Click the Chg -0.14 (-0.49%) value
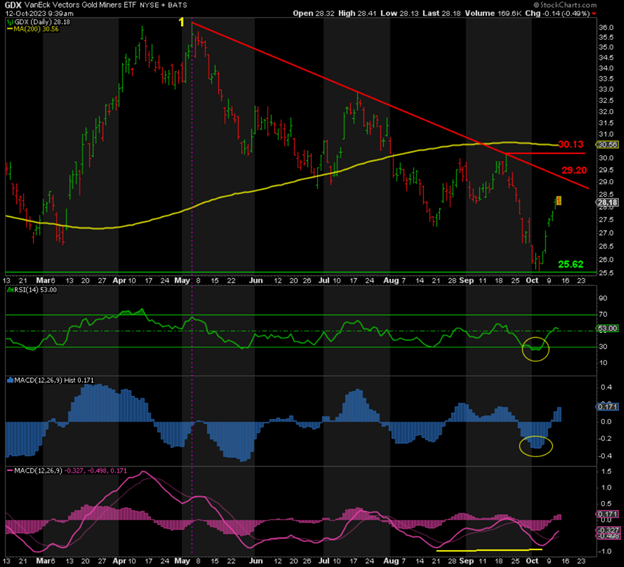624x567 pixels. click(x=557, y=13)
